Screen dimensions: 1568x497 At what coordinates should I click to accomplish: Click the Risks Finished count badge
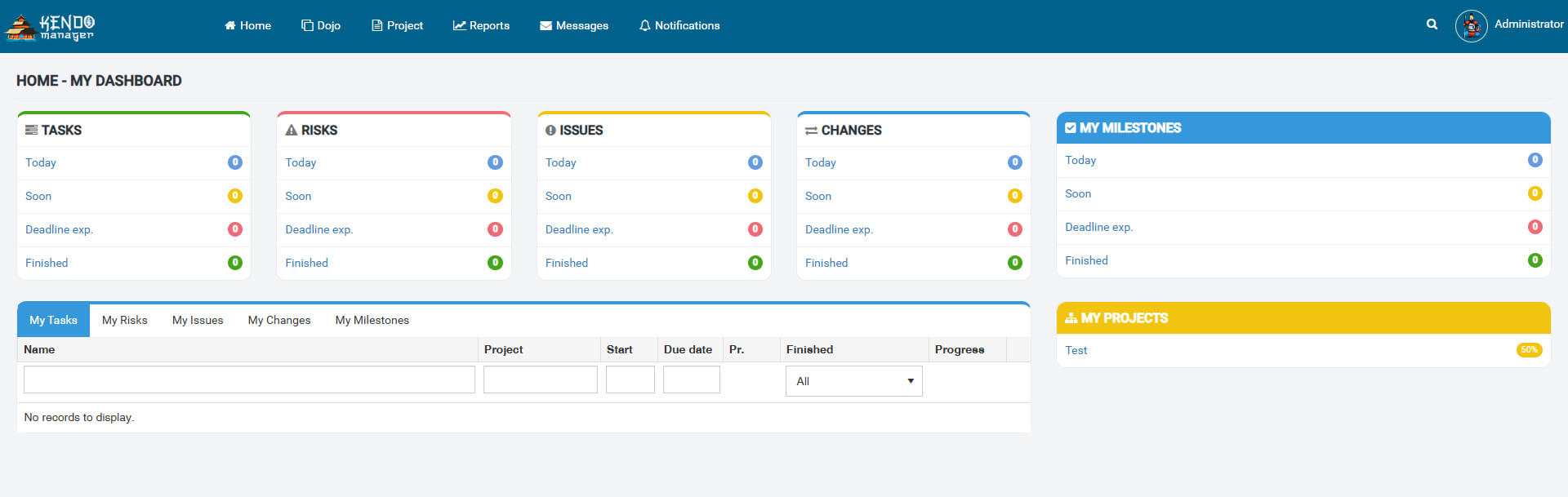[x=495, y=263]
